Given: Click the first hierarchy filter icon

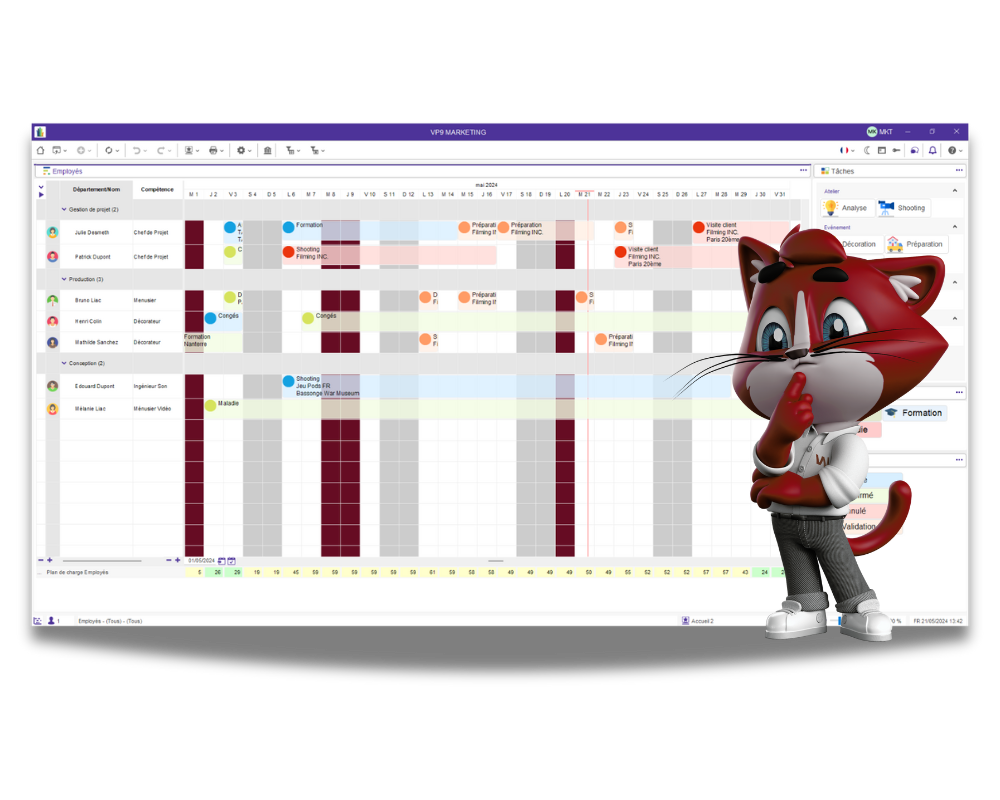Looking at the screenshot, I should [290, 151].
